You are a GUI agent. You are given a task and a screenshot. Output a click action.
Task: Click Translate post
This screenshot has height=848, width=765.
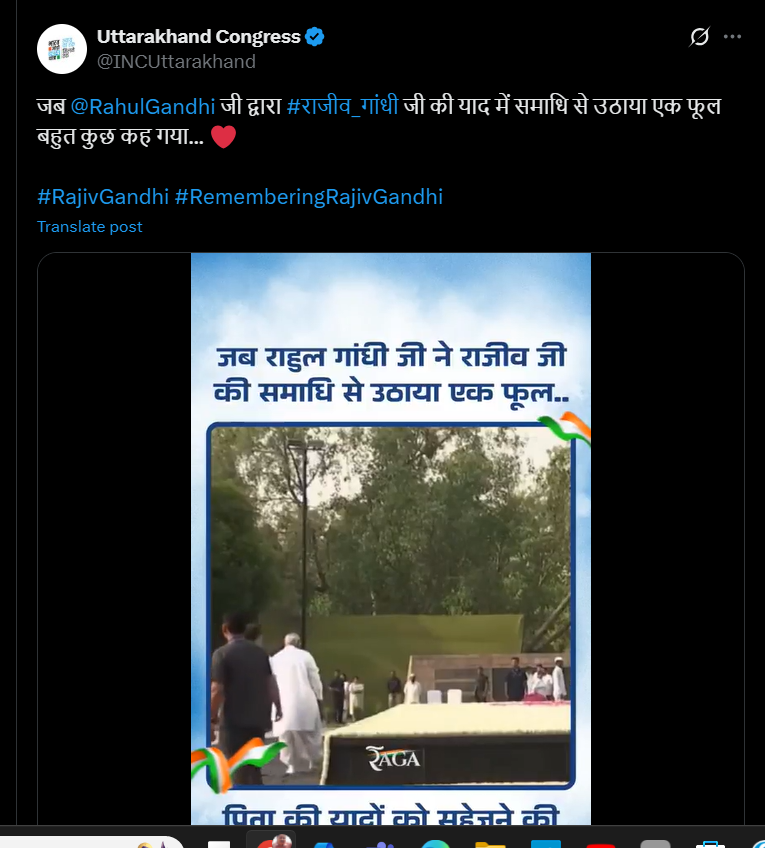(90, 227)
